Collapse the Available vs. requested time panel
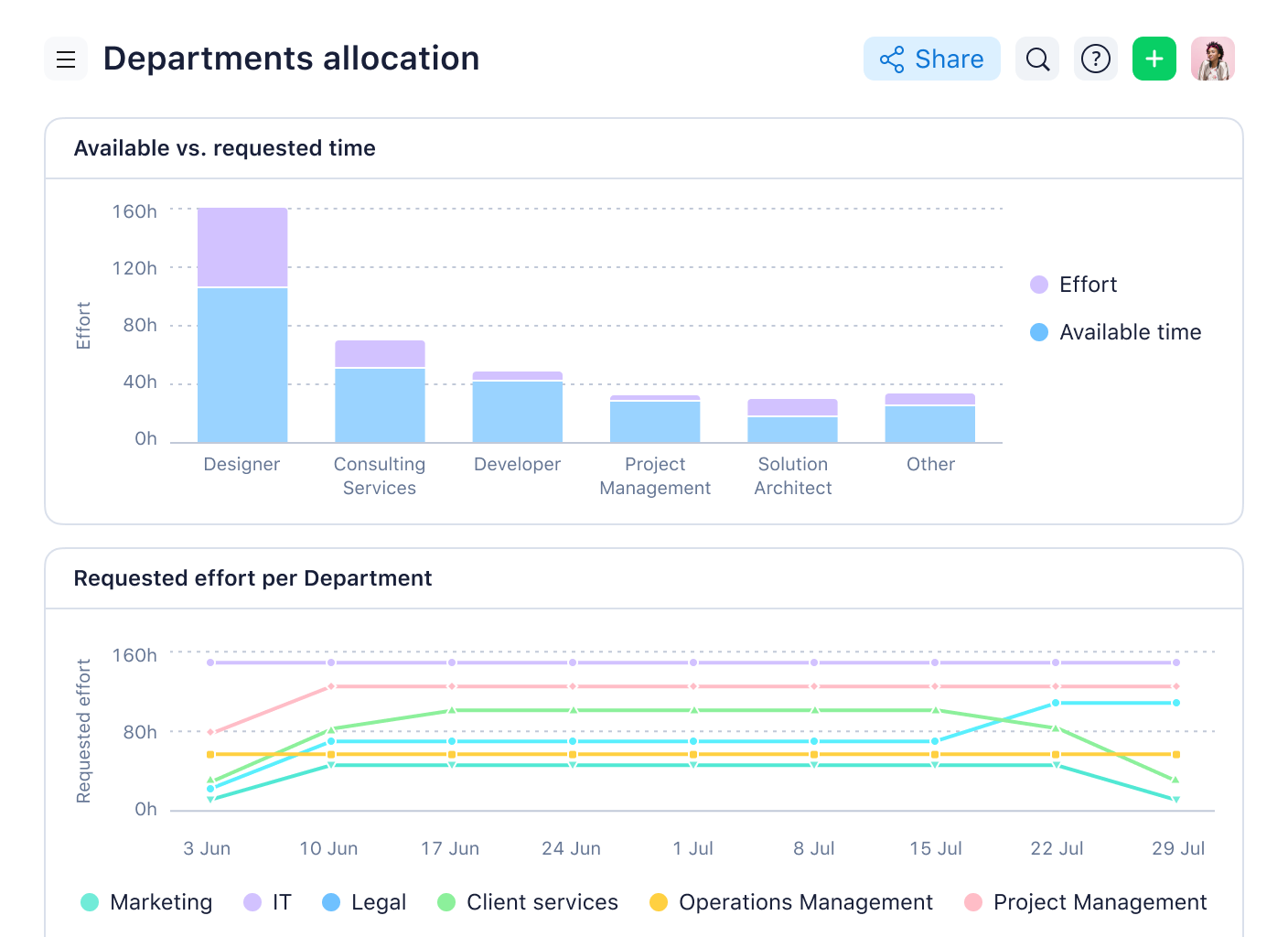This screenshot has height=937, width=1288. [225, 147]
